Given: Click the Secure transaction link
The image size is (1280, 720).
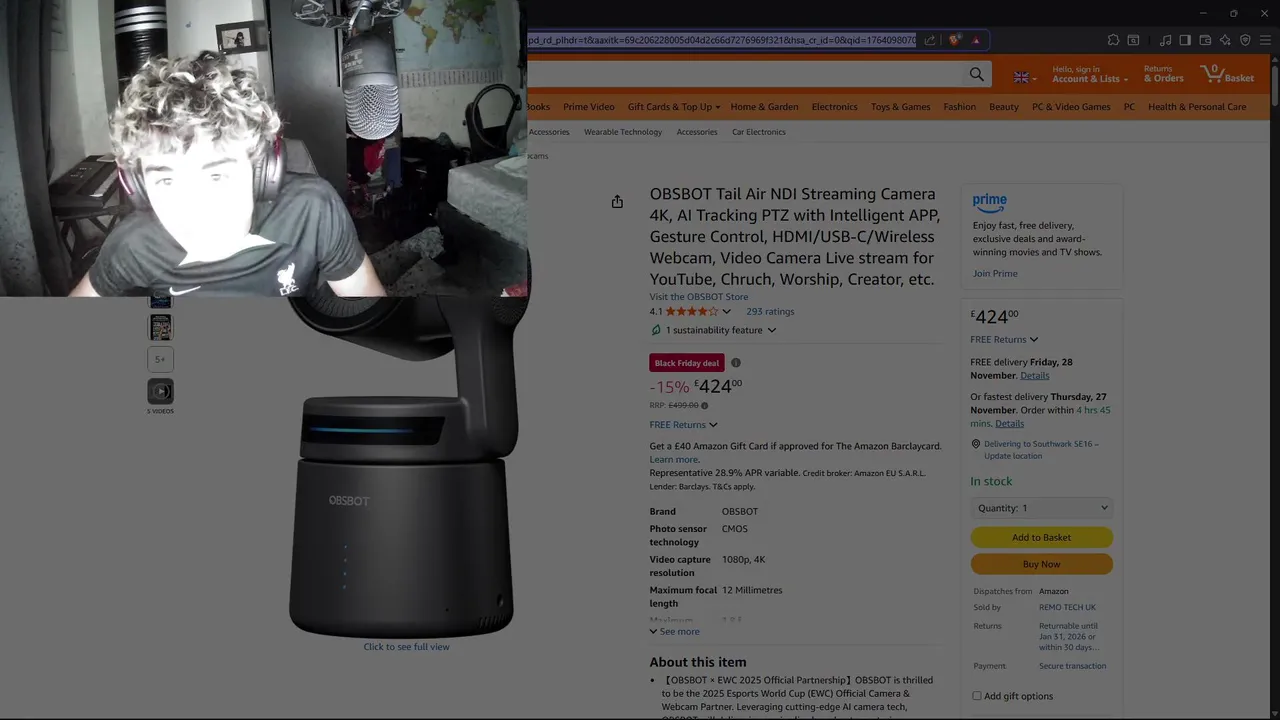Looking at the screenshot, I should point(1072,666).
